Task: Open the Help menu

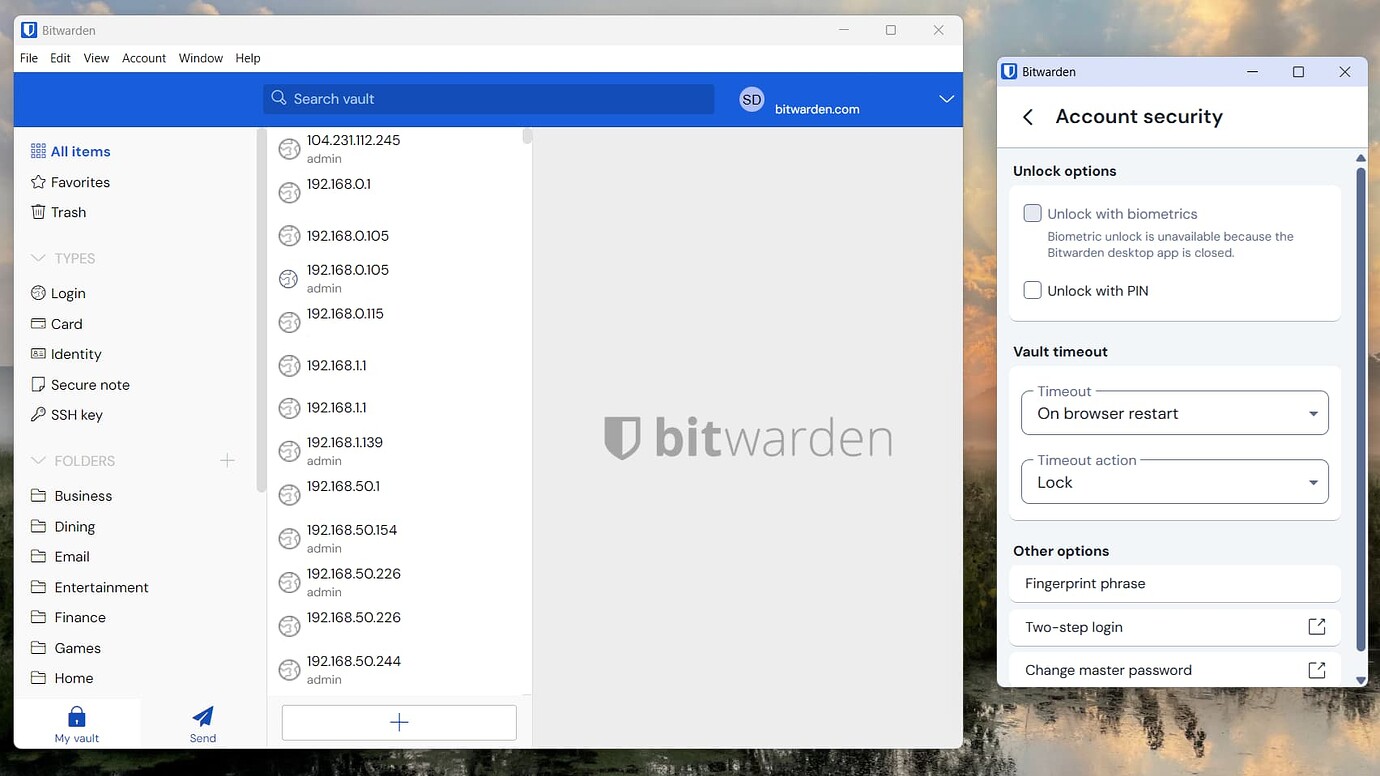Action: [x=248, y=58]
